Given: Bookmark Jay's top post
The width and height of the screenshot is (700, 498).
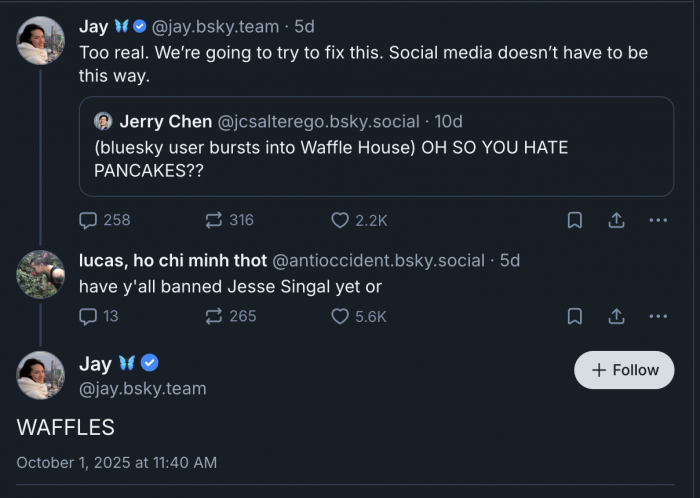Looking at the screenshot, I should pos(575,220).
